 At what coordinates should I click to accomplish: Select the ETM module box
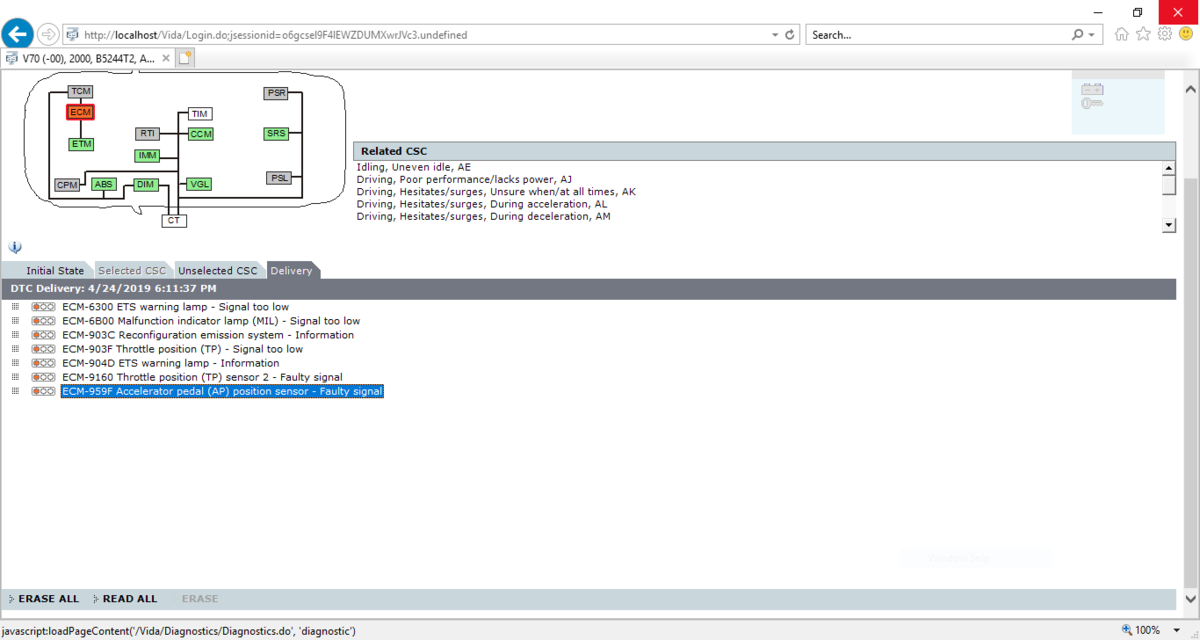pos(81,144)
